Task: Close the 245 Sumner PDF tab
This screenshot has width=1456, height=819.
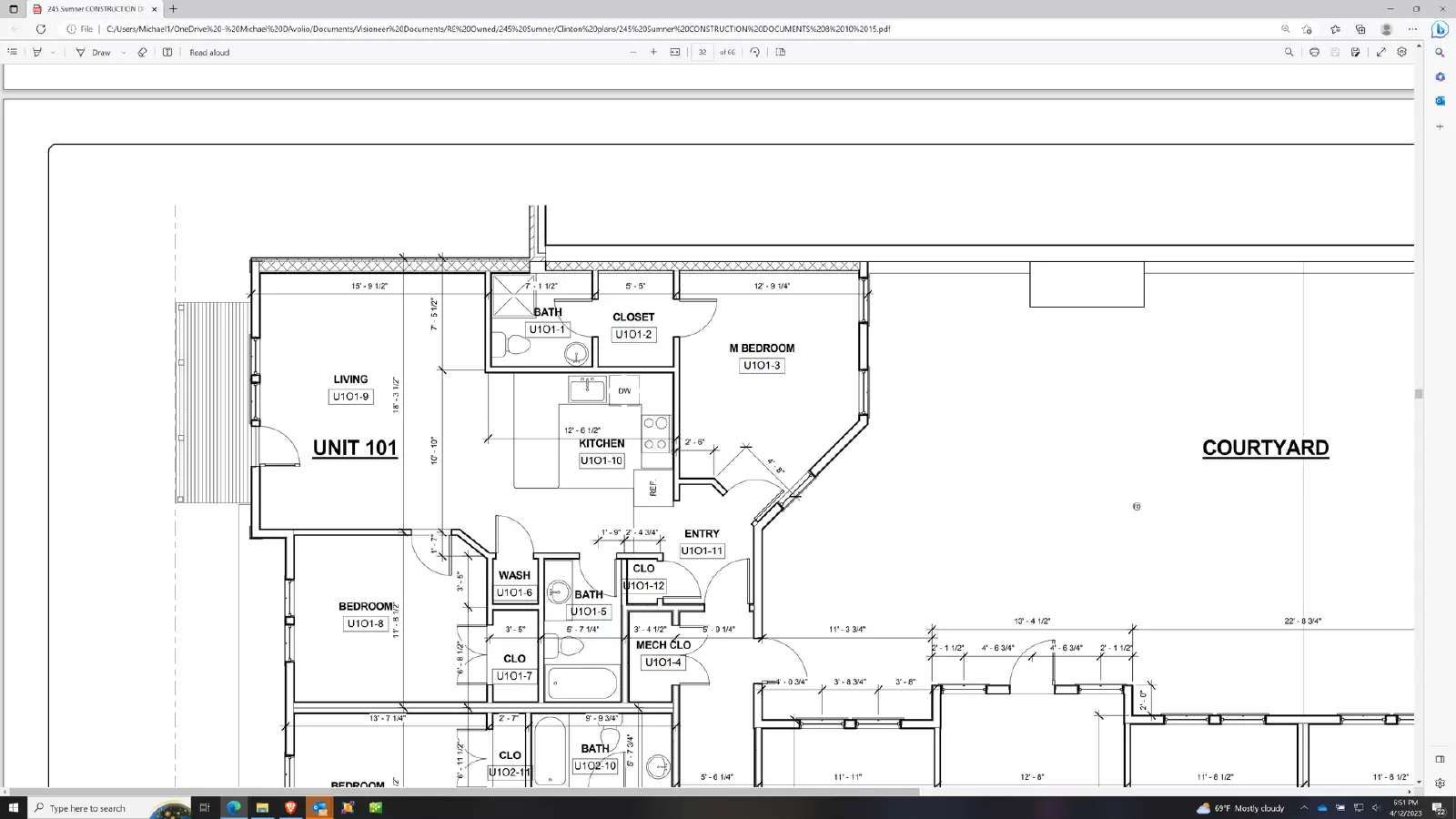Action: 154,8
